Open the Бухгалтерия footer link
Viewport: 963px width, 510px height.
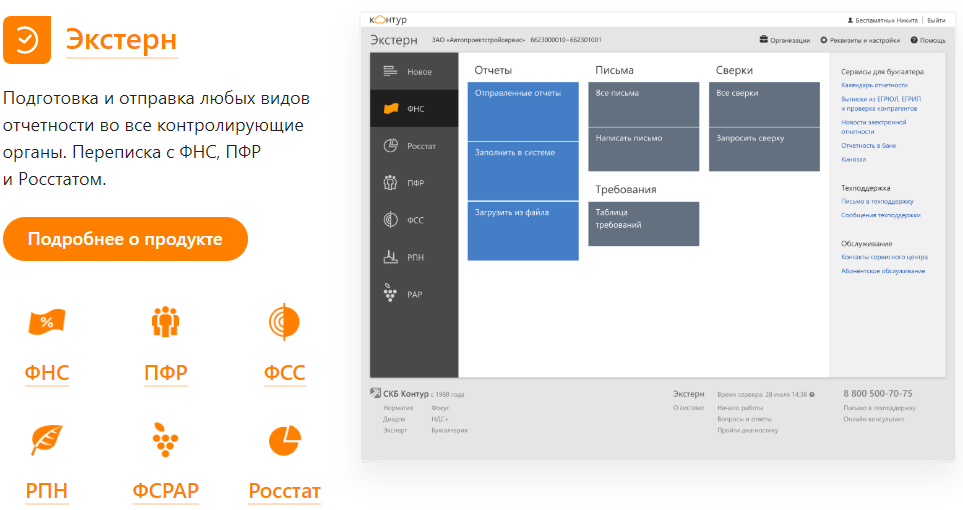pyautogui.click(x=449, y=431)
